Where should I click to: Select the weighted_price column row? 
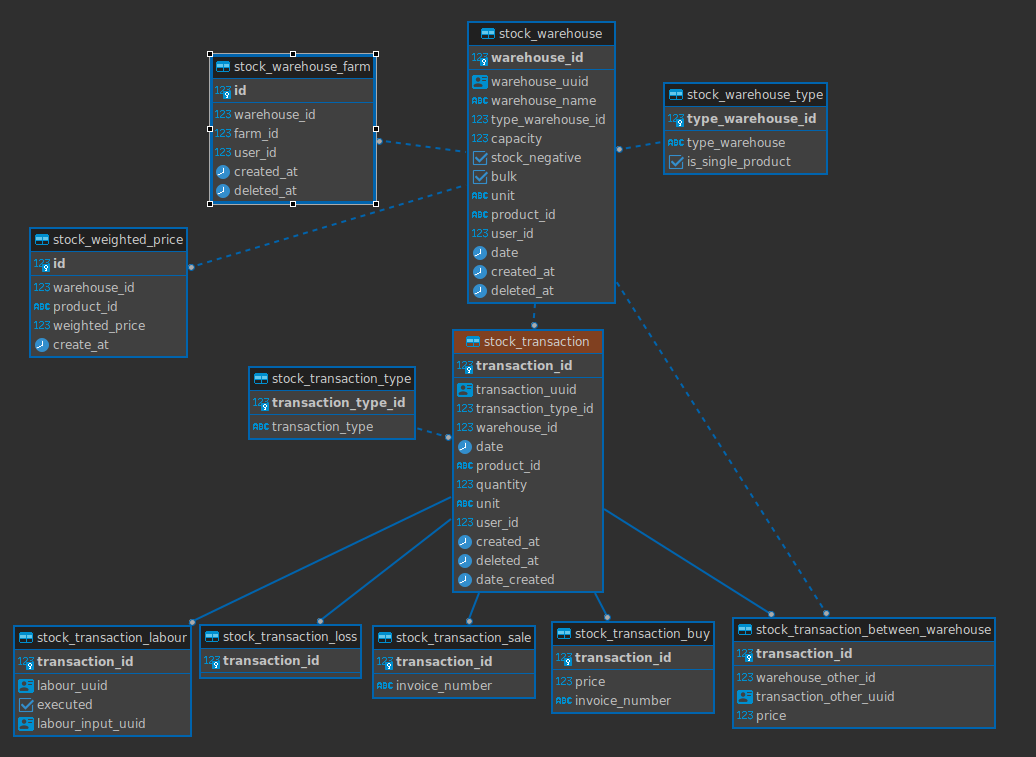click(108, 326)
